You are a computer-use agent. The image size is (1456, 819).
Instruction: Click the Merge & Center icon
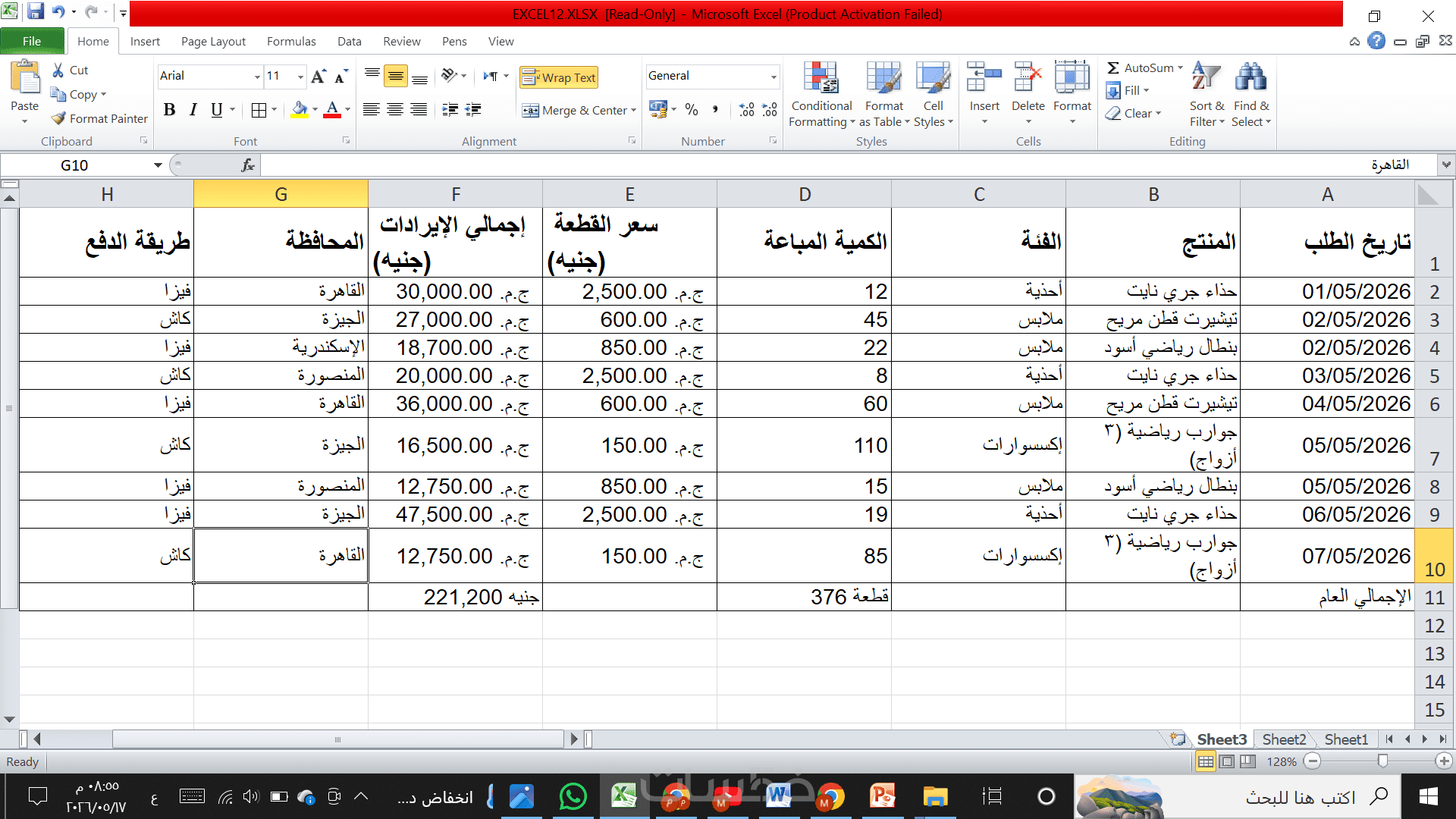[531, 111]
